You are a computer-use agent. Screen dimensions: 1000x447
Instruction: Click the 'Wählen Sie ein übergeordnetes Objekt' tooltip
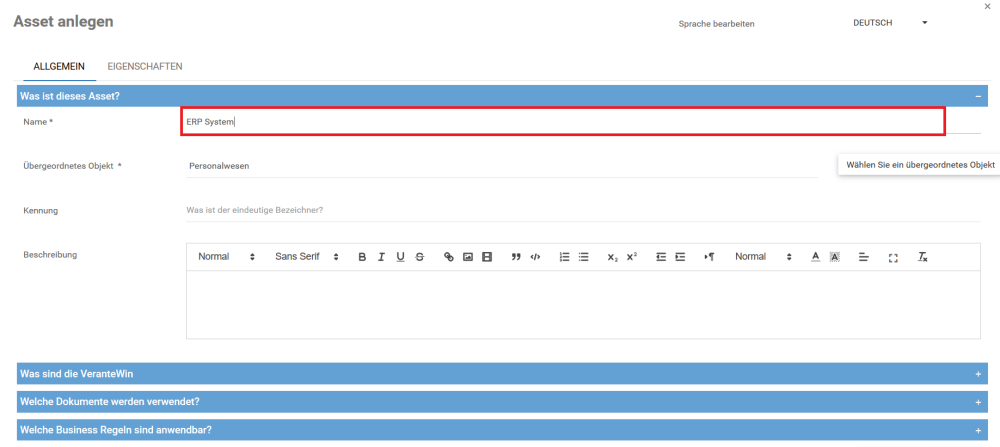(x=920, y=165)
